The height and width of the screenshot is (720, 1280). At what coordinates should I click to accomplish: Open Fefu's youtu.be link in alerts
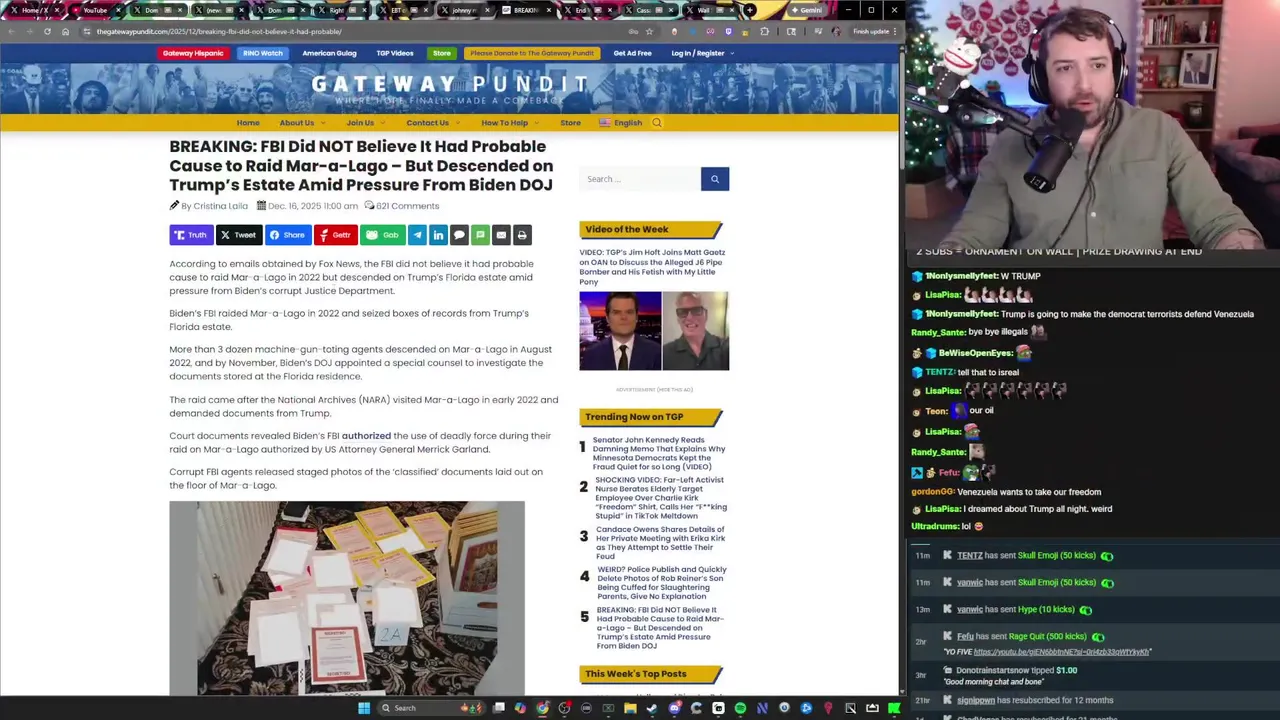(1062, 652)
